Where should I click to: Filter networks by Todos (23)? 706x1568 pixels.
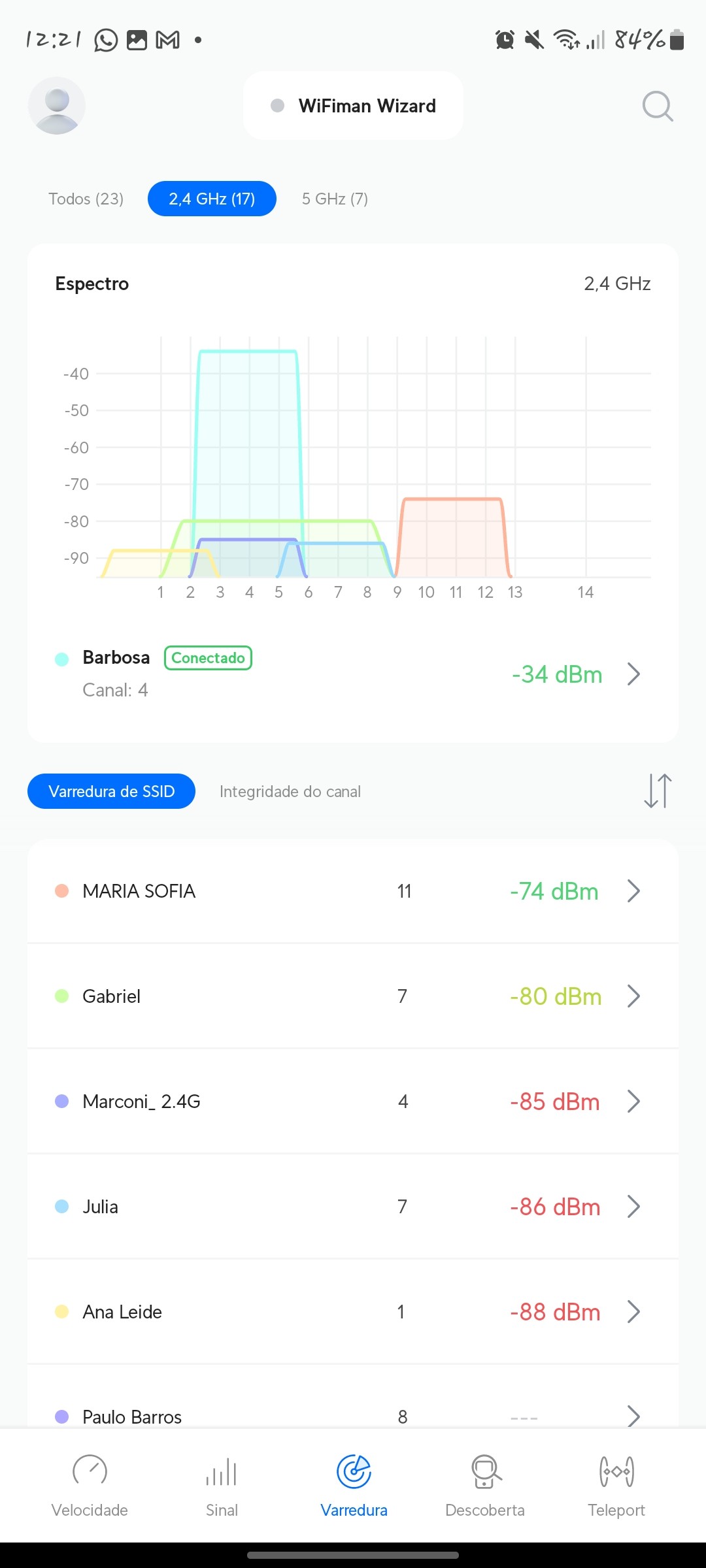86,199
